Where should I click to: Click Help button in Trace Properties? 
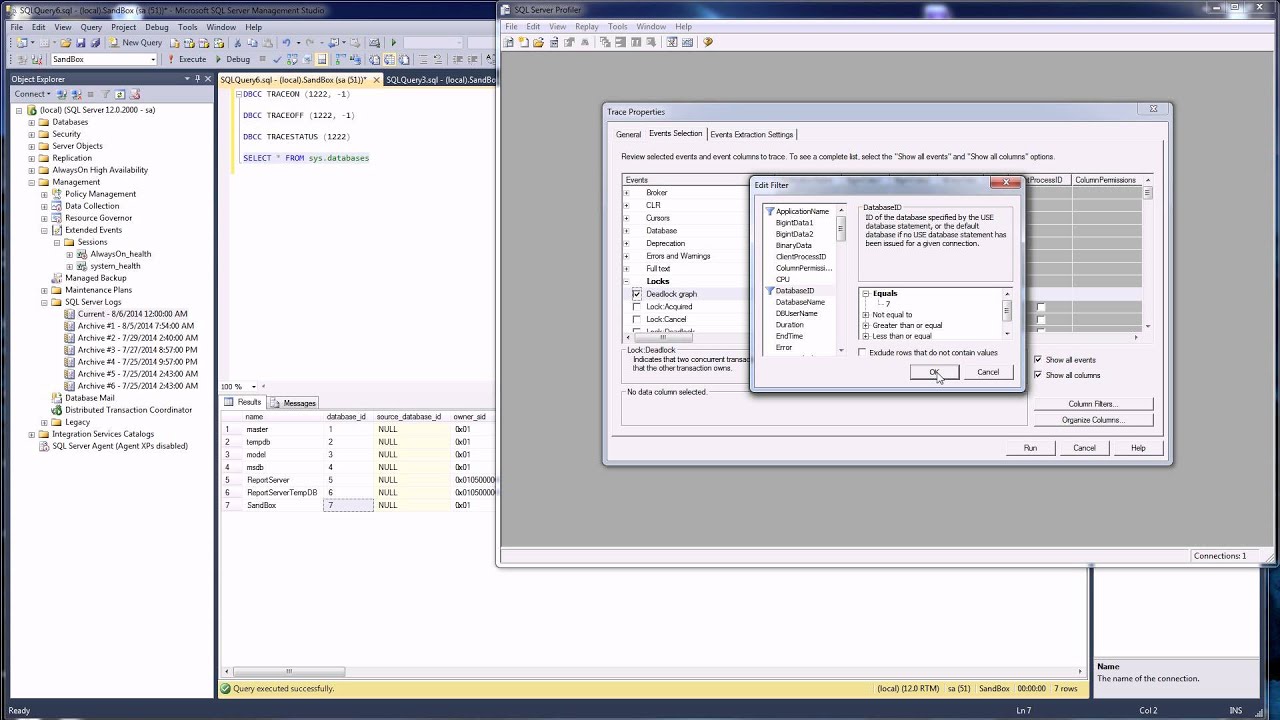(1138, 448)
